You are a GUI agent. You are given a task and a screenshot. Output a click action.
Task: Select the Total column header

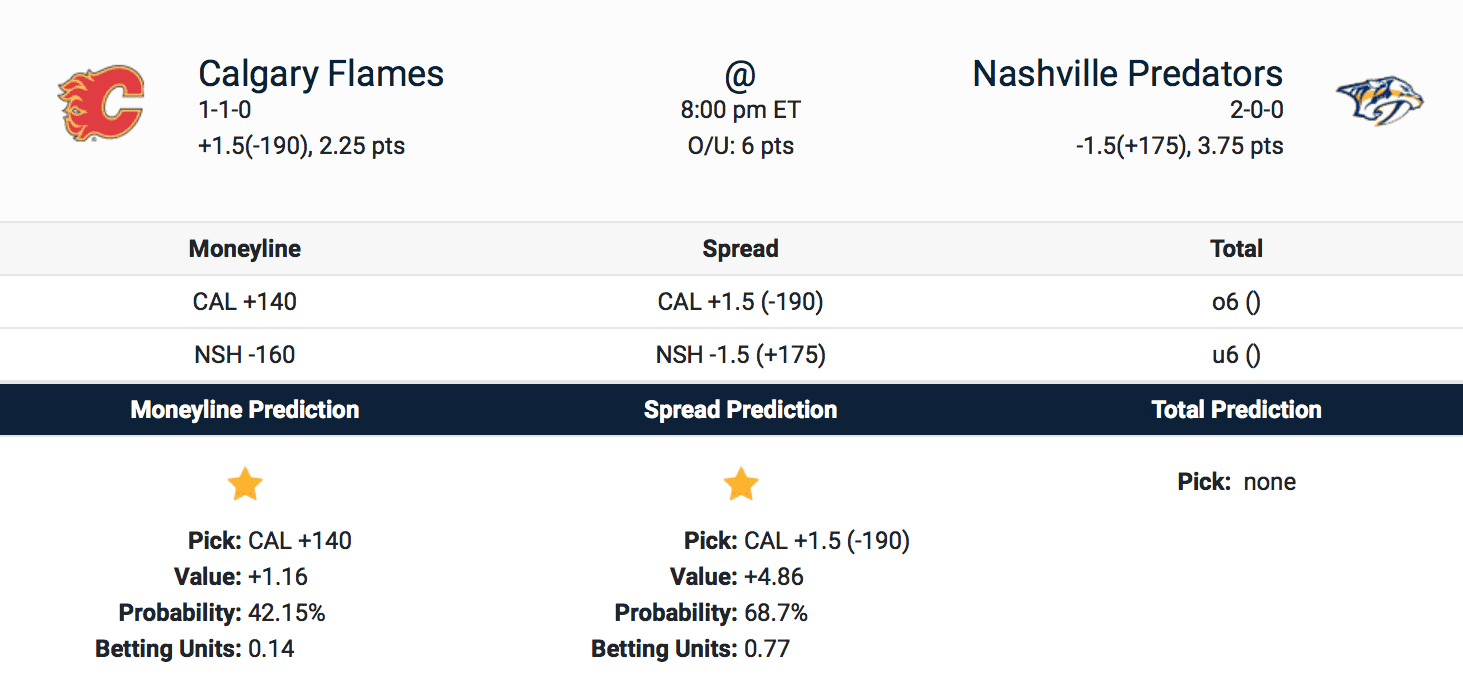tap(1236, 249)
